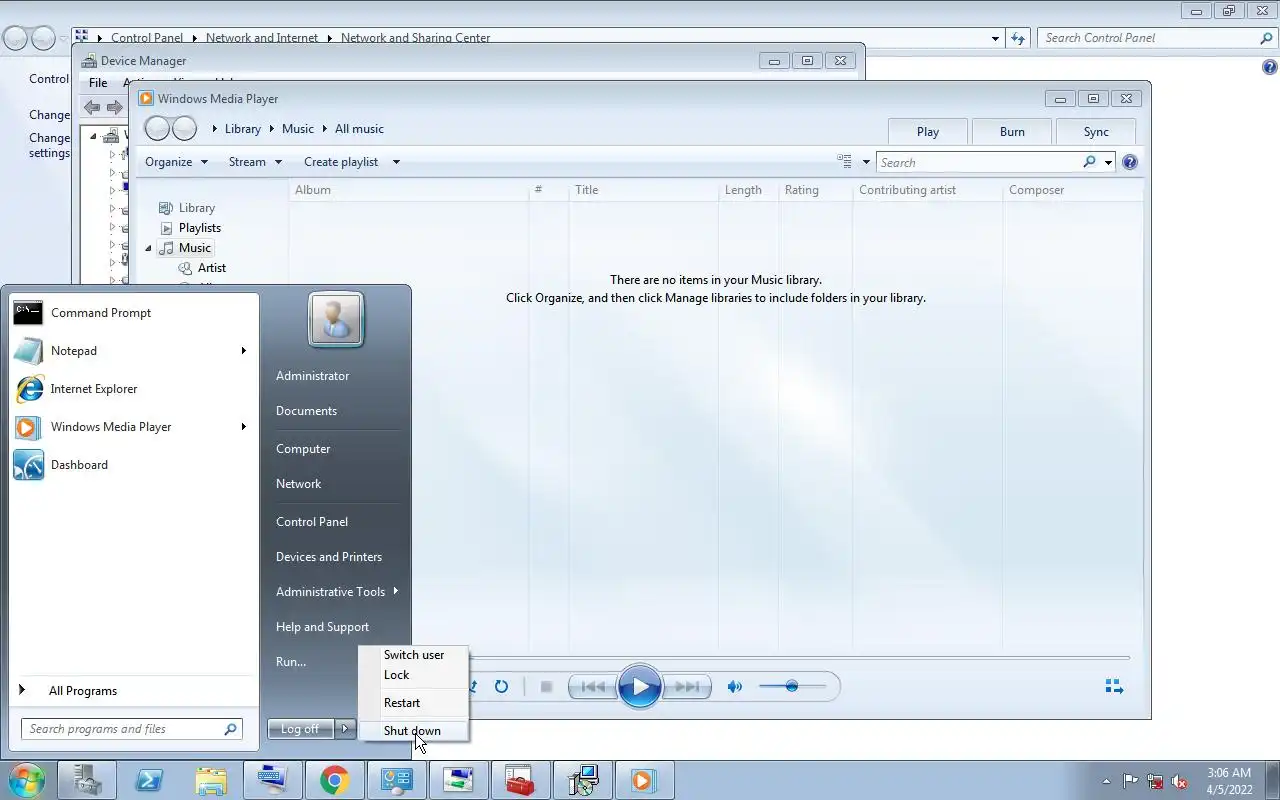
Task: Launch Internet Explorer from Start menu
Action: (135, 389)
